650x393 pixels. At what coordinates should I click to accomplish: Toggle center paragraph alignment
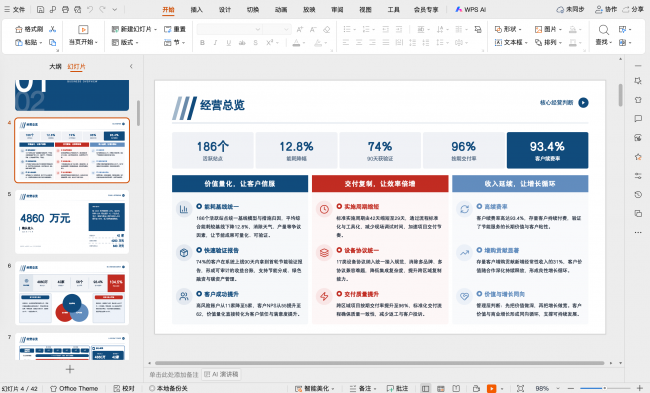[x=359, y=42]
